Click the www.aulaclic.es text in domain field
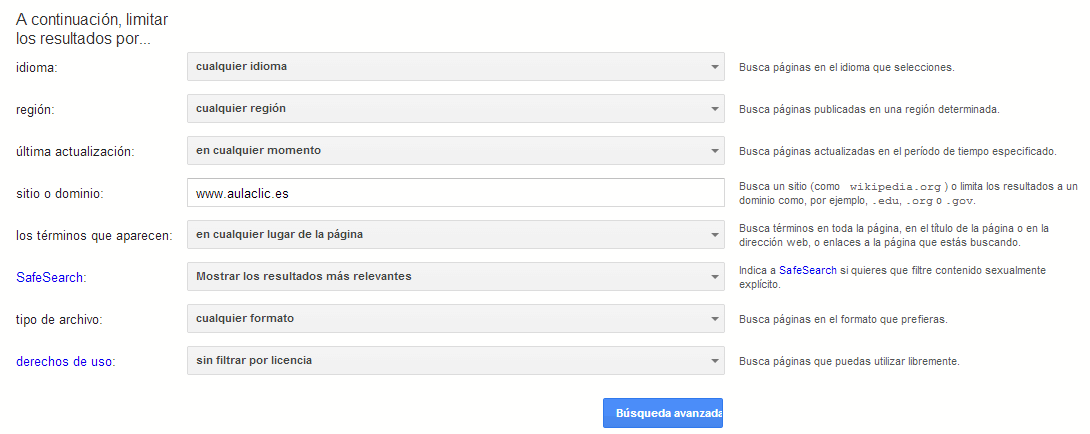The image size is (1090, 434). [x=243, y=194]
